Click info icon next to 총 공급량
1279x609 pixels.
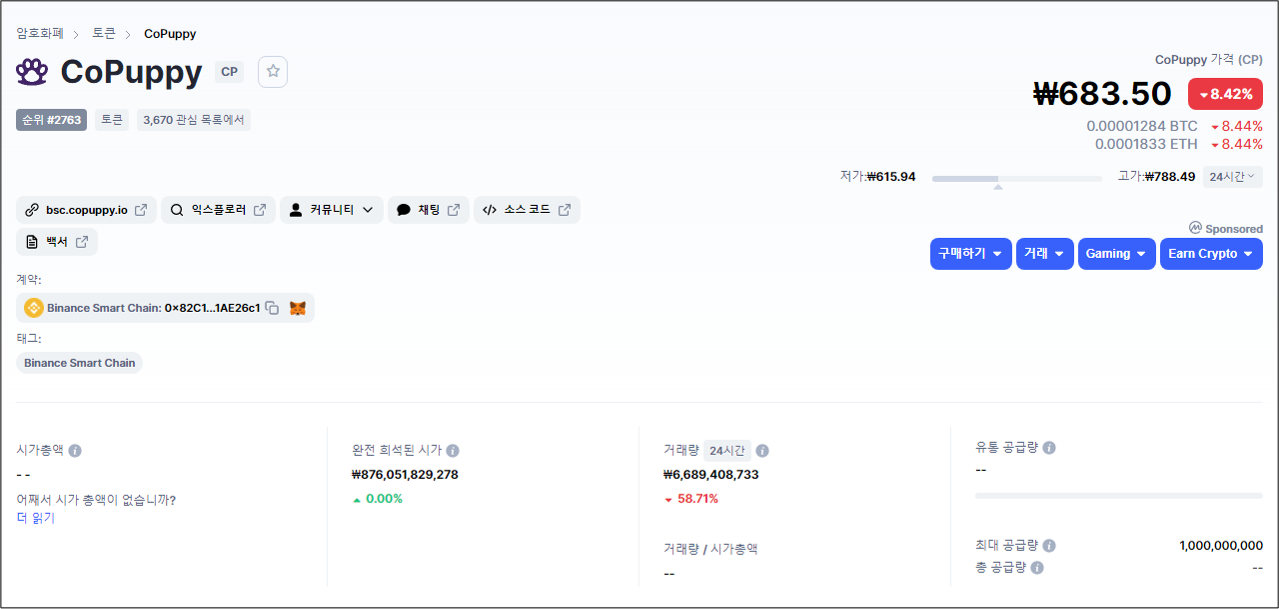point(1037,568)
